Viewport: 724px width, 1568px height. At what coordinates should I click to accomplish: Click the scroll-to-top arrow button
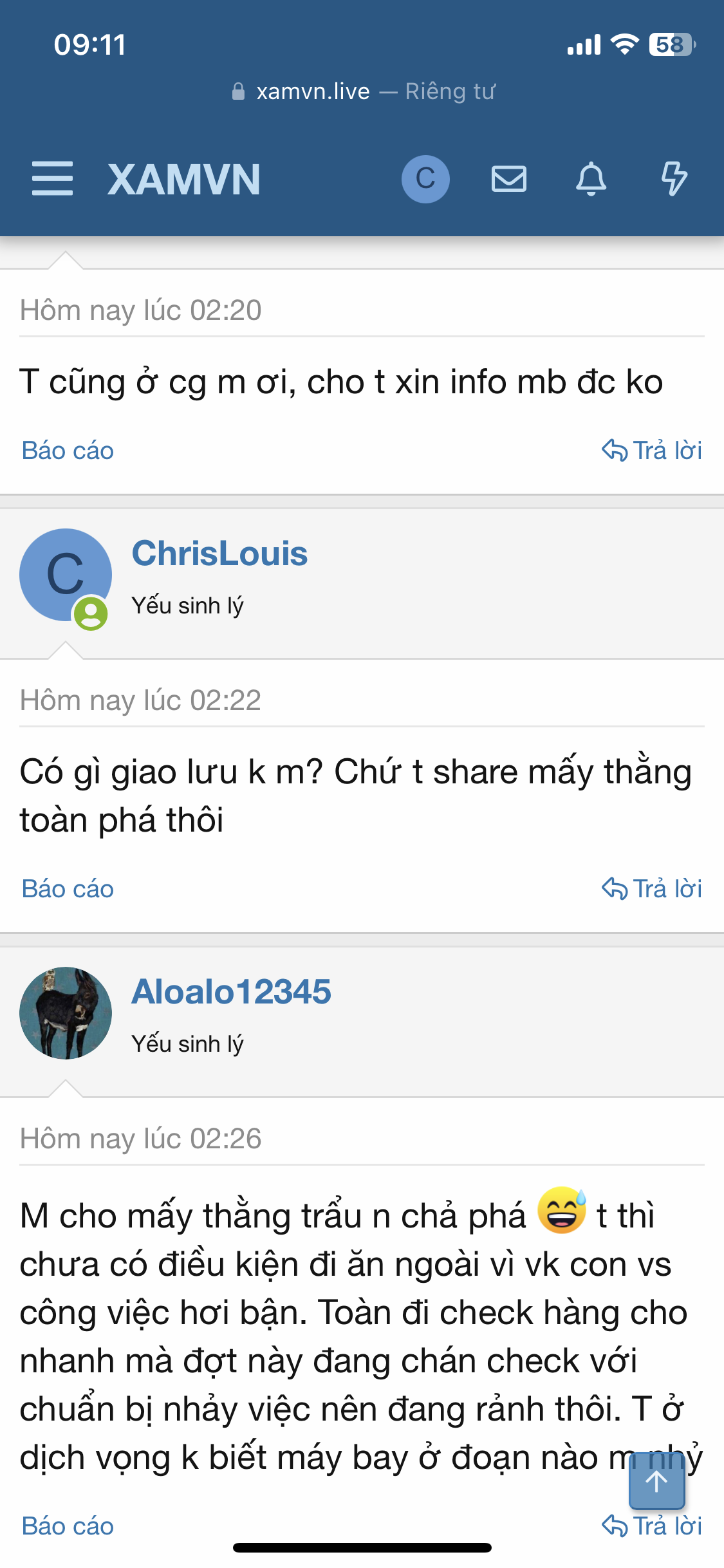pos(656,1481)
